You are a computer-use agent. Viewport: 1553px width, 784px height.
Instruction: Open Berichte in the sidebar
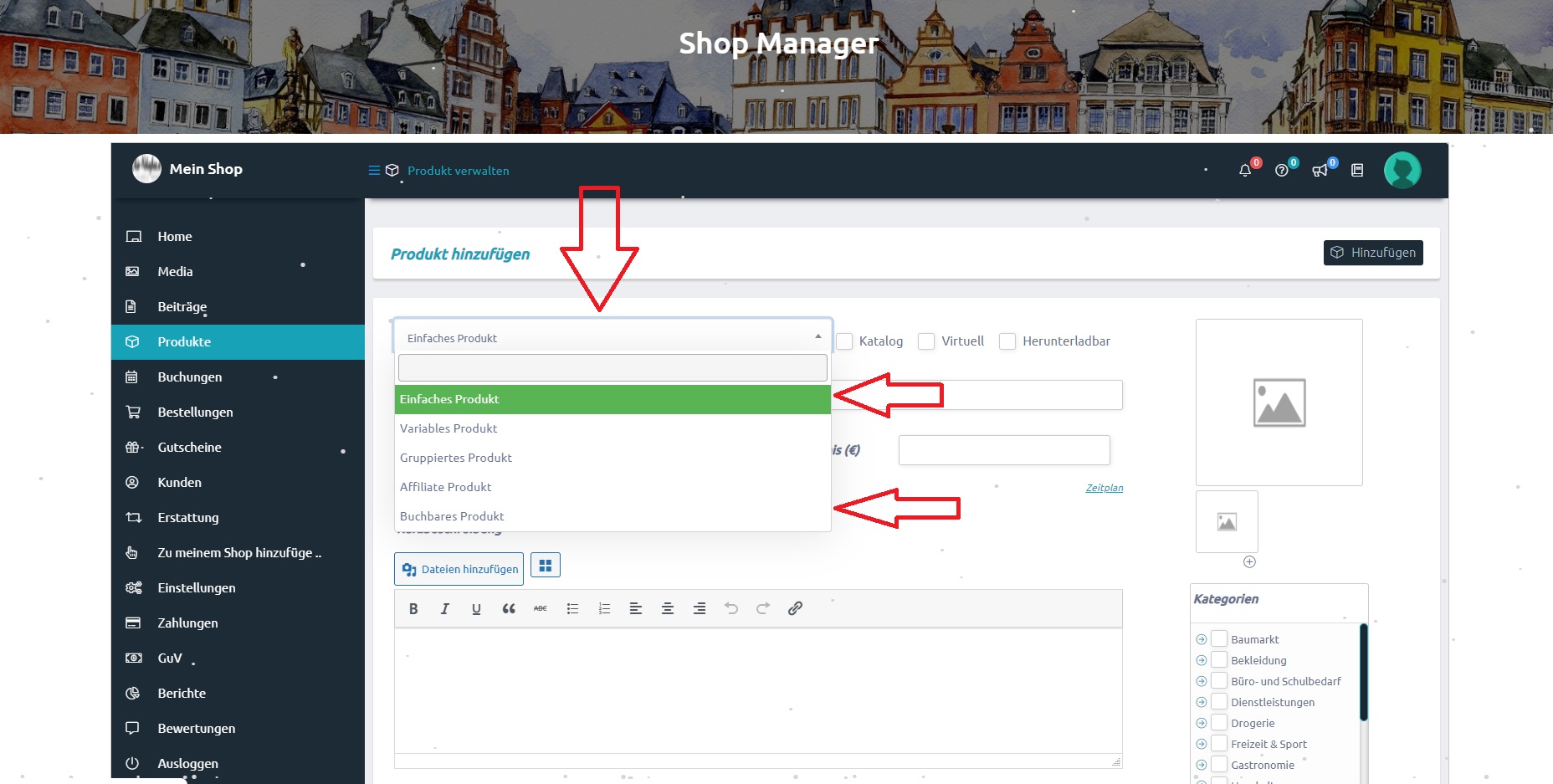click(238, 694)
